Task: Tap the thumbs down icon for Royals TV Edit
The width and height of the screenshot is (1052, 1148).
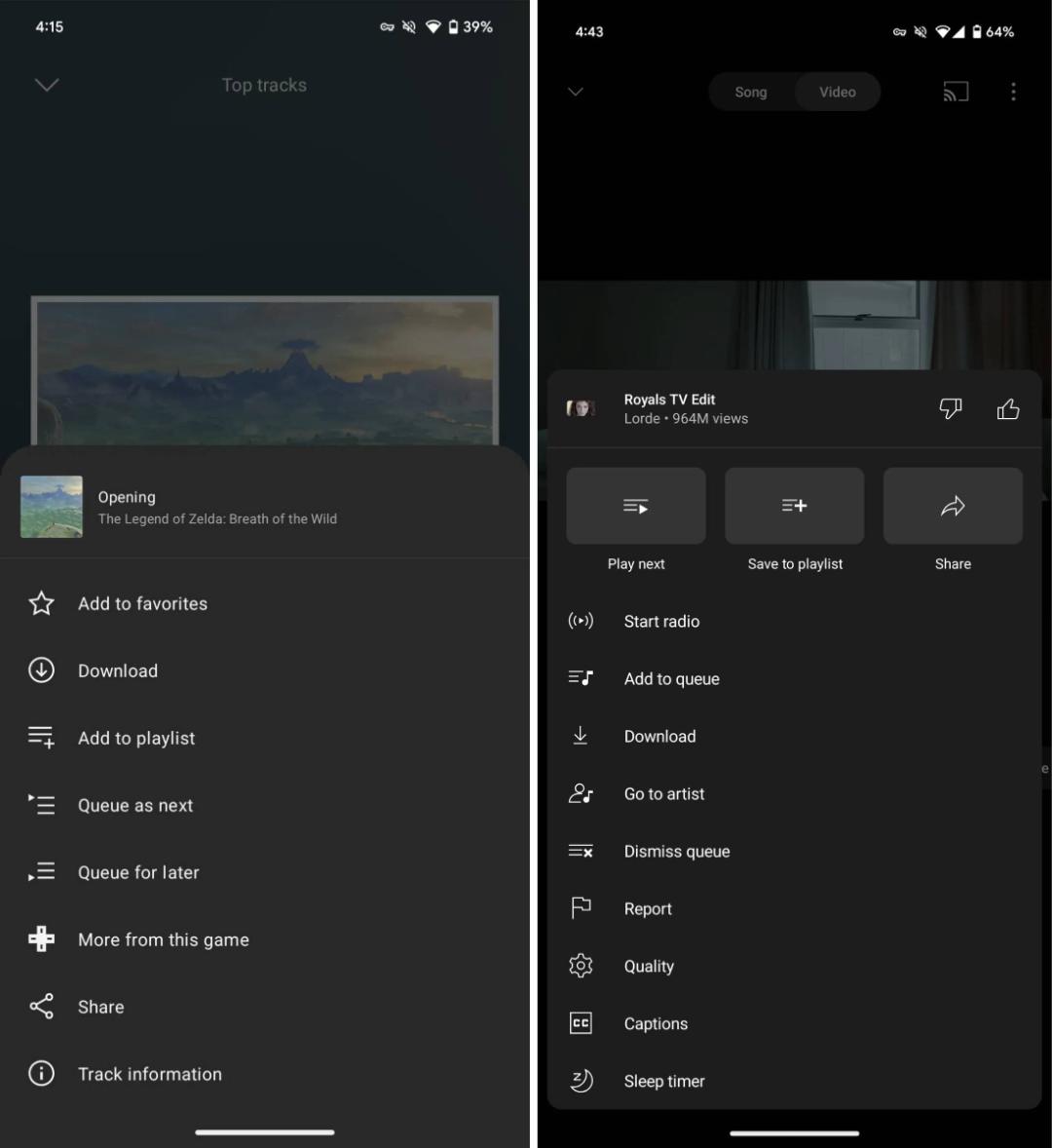Action: (x=951, y=408)
